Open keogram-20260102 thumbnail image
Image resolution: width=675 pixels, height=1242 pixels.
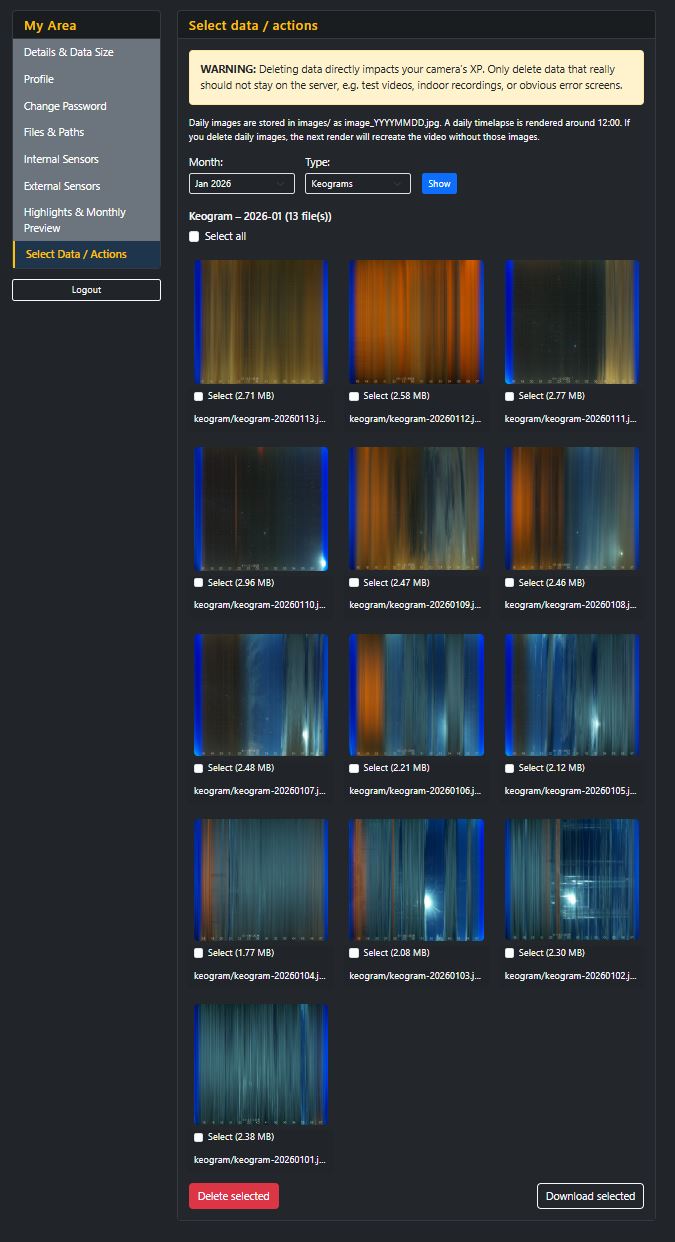point(572,880)
